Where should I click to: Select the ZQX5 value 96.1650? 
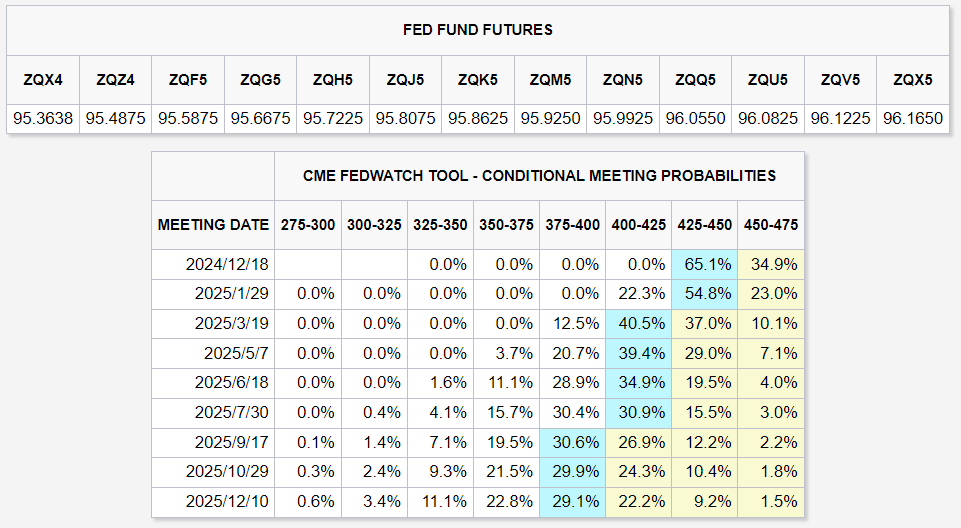(x=913, y=118)
